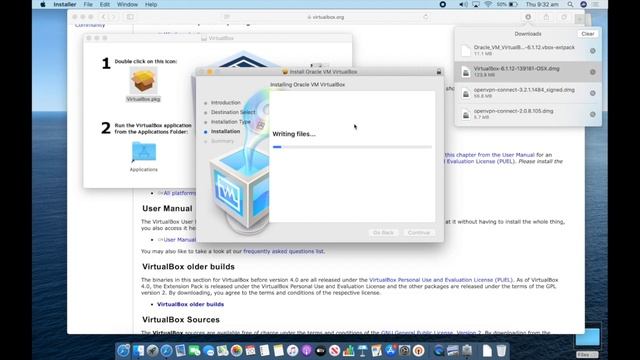This screenshot has height=360, width=640.
Task: Click the Destination Select installer step
Action: pyautogui.click(x=233, y=112)
